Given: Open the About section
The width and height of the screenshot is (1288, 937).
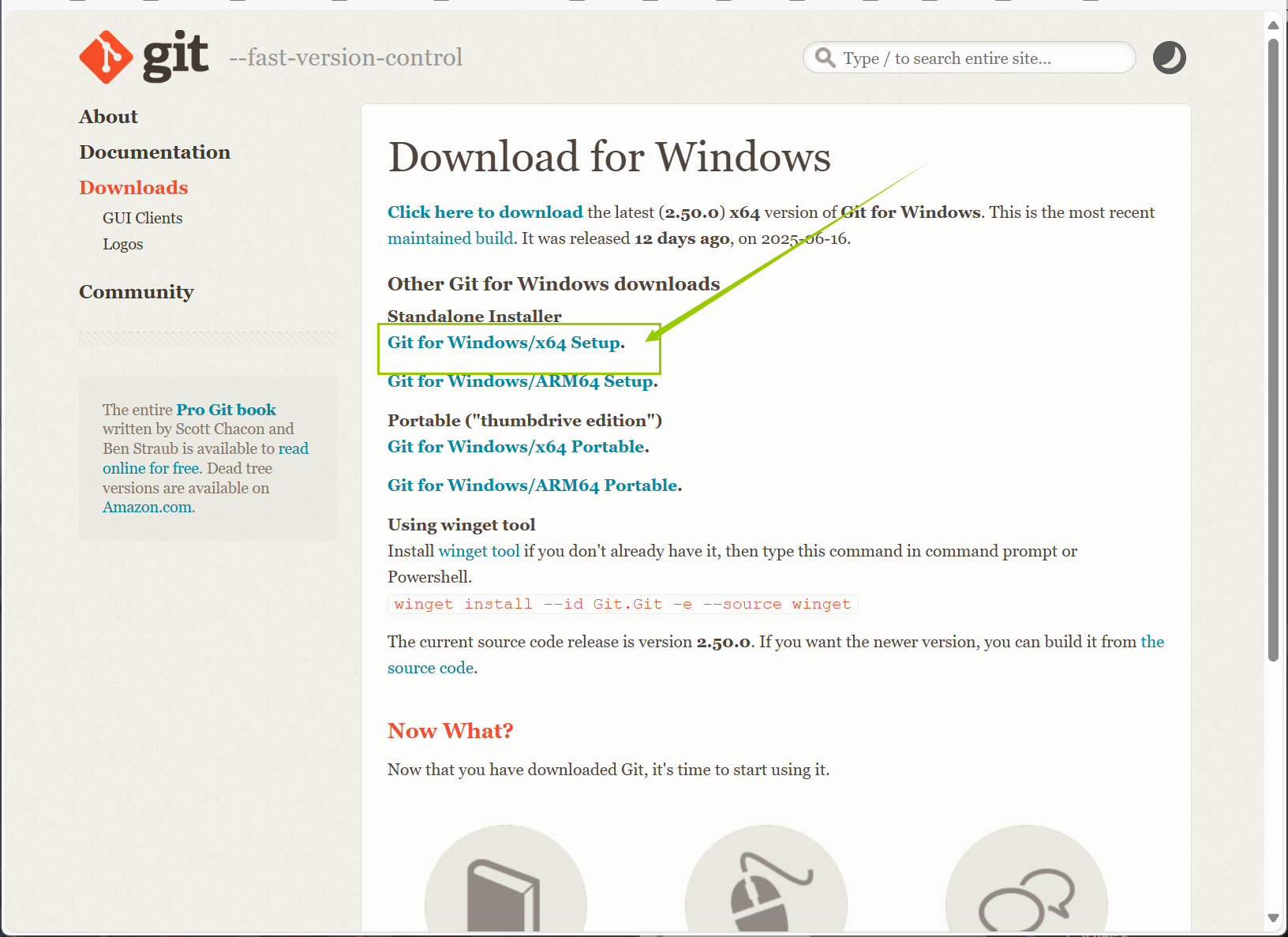Looking at the screenshot, I should (x=108, y=117).
